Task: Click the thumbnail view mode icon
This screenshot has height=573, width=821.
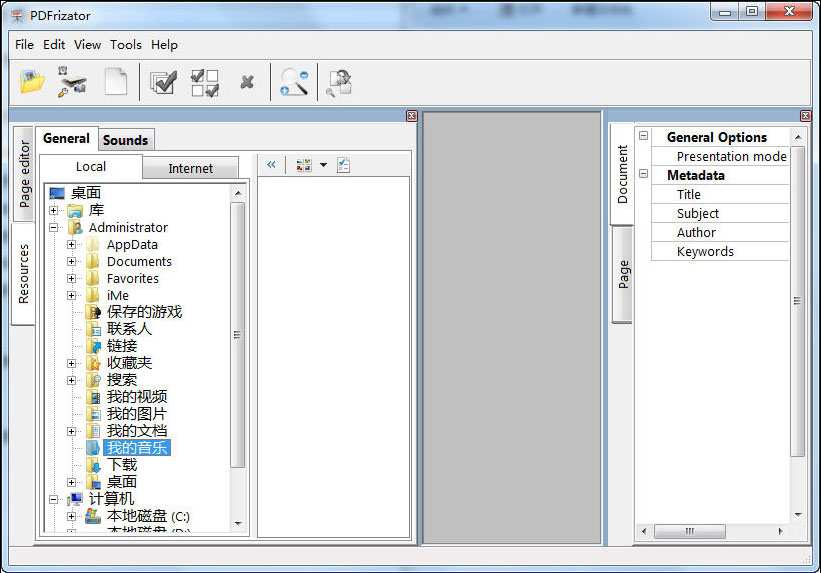Action: [304, 166]
